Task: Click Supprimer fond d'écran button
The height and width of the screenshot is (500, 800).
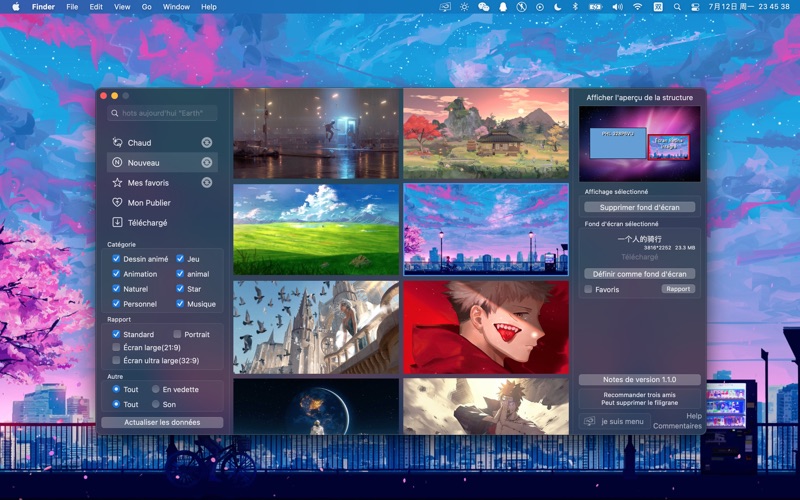Action: click(x=639, y=207)
